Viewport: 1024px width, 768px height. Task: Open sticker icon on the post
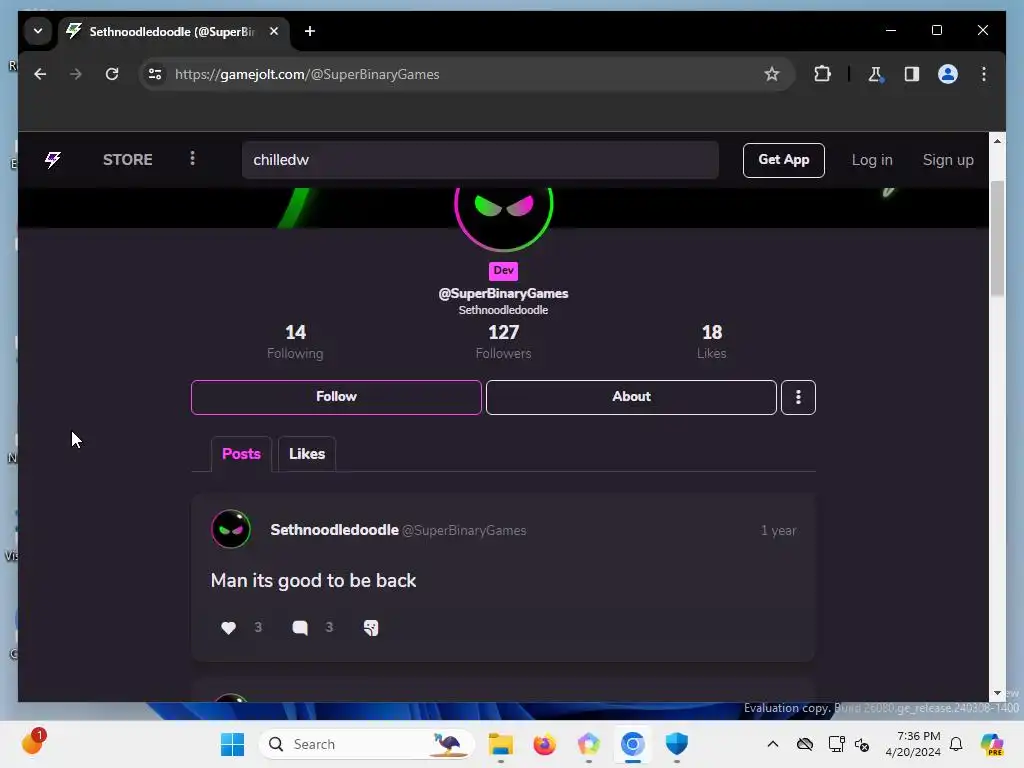click(x=371, y=628)
